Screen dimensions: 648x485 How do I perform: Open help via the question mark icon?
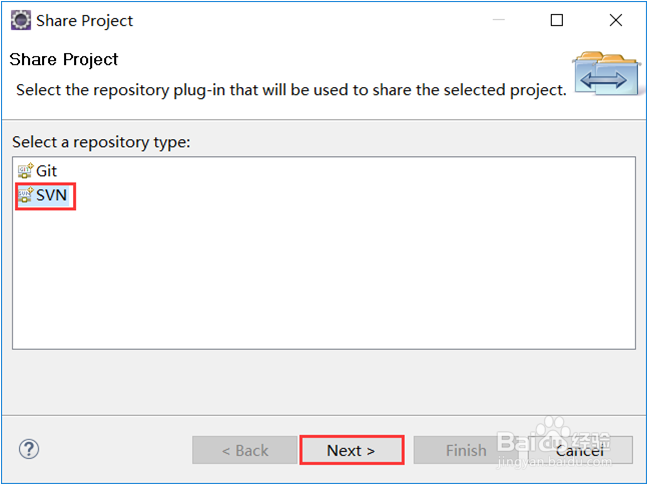tap(29, 449)
